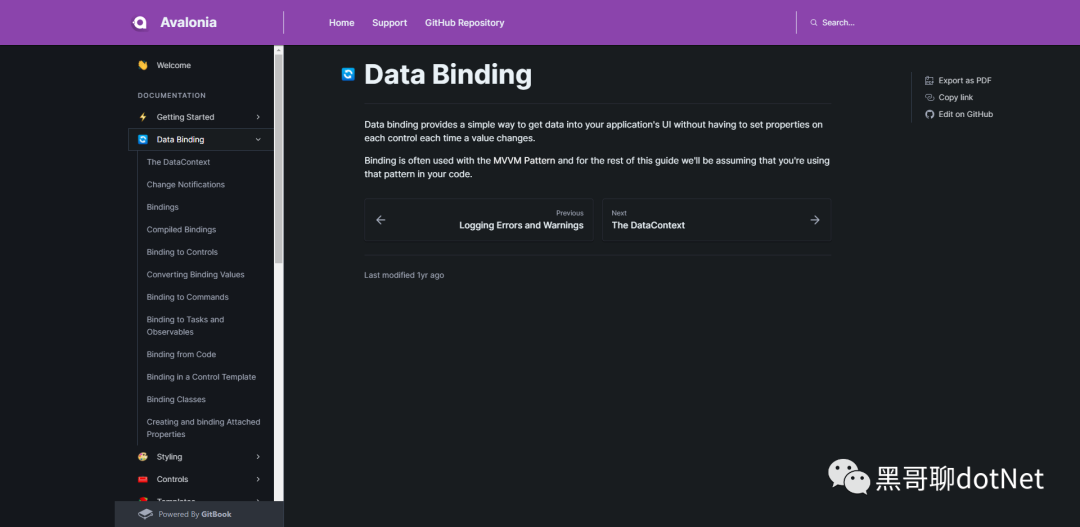Image resolution: width=1080 pixels, height=527 pixels.
Task: Click the GitBook logo icon
Action: pyautogui.click(x=145, y=514)
